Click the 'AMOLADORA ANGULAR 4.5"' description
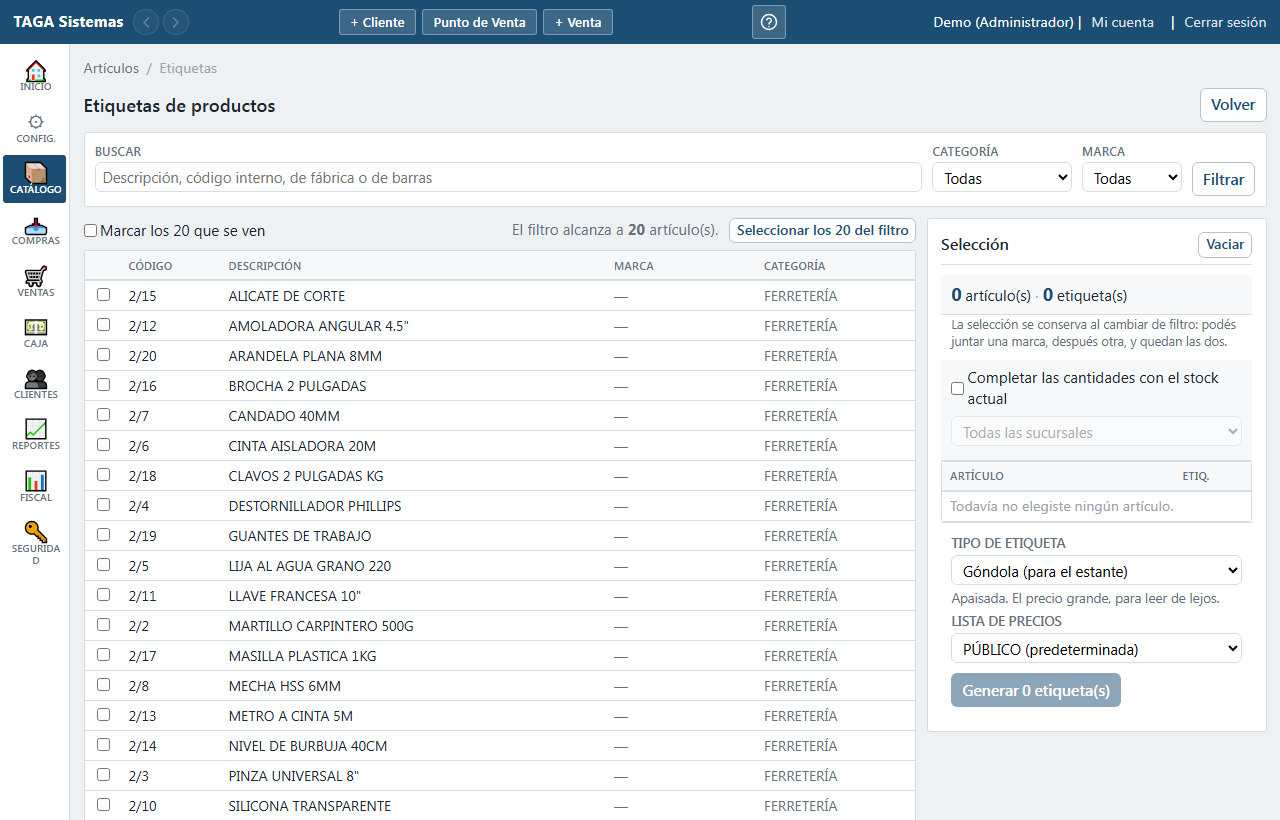The width and height of the screenshot is (1280, 820). pos(319,326)
